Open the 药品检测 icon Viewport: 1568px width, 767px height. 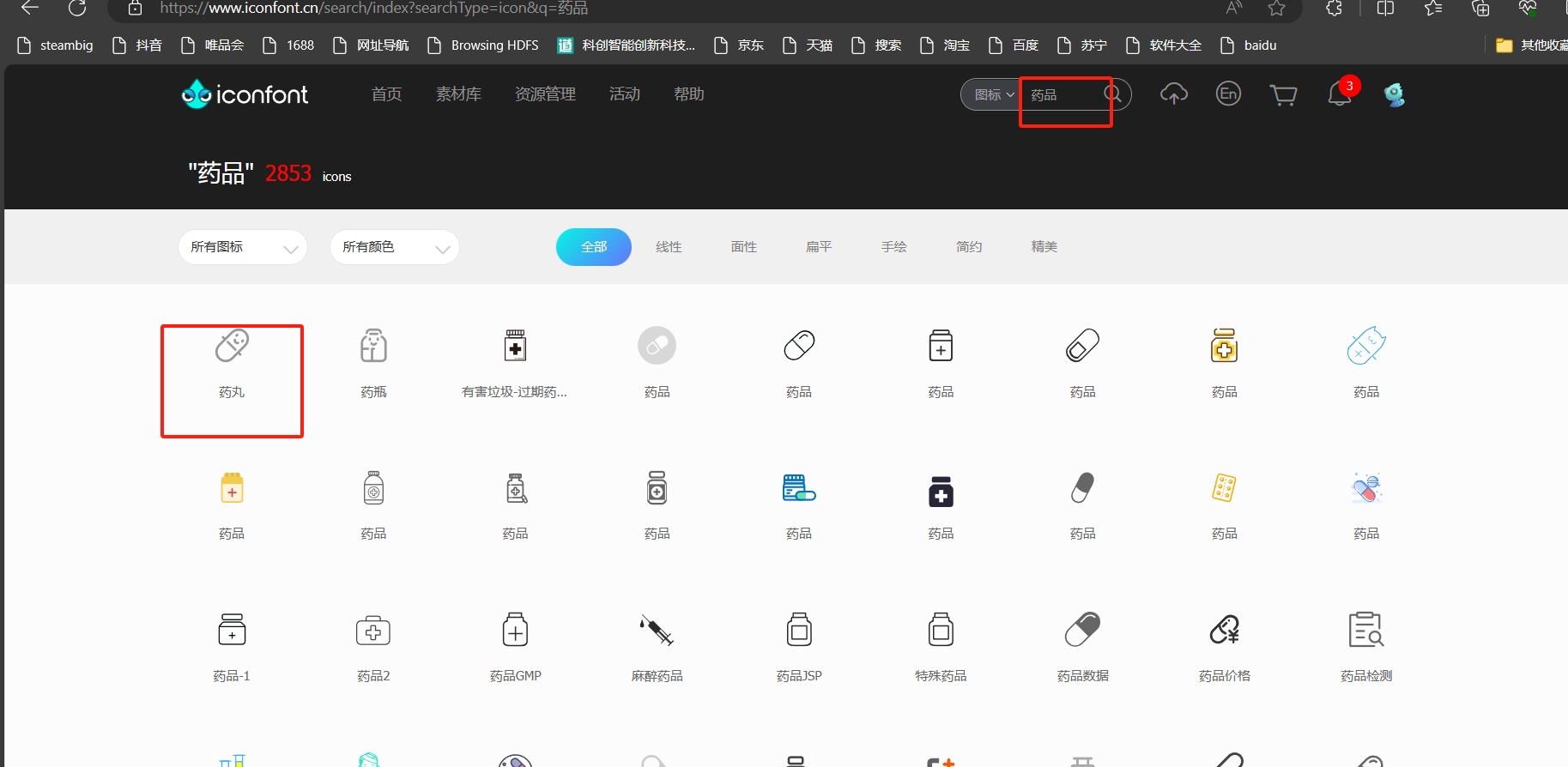point(1366,630)
